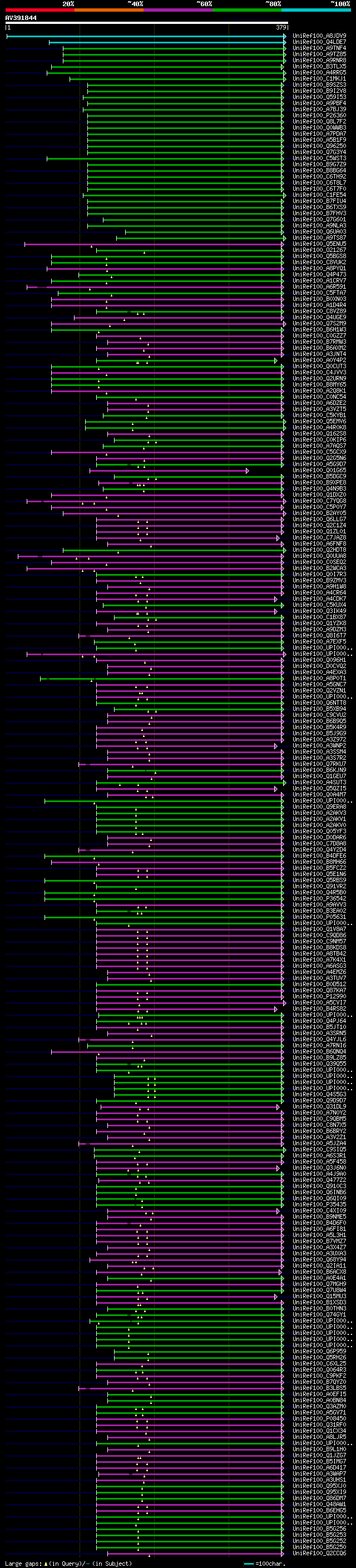Image resolution: width=356 pixels, height=1568 pixels.
Task: Select label UniRef100_C9PKF2
Action: (x=319, y=1376)
